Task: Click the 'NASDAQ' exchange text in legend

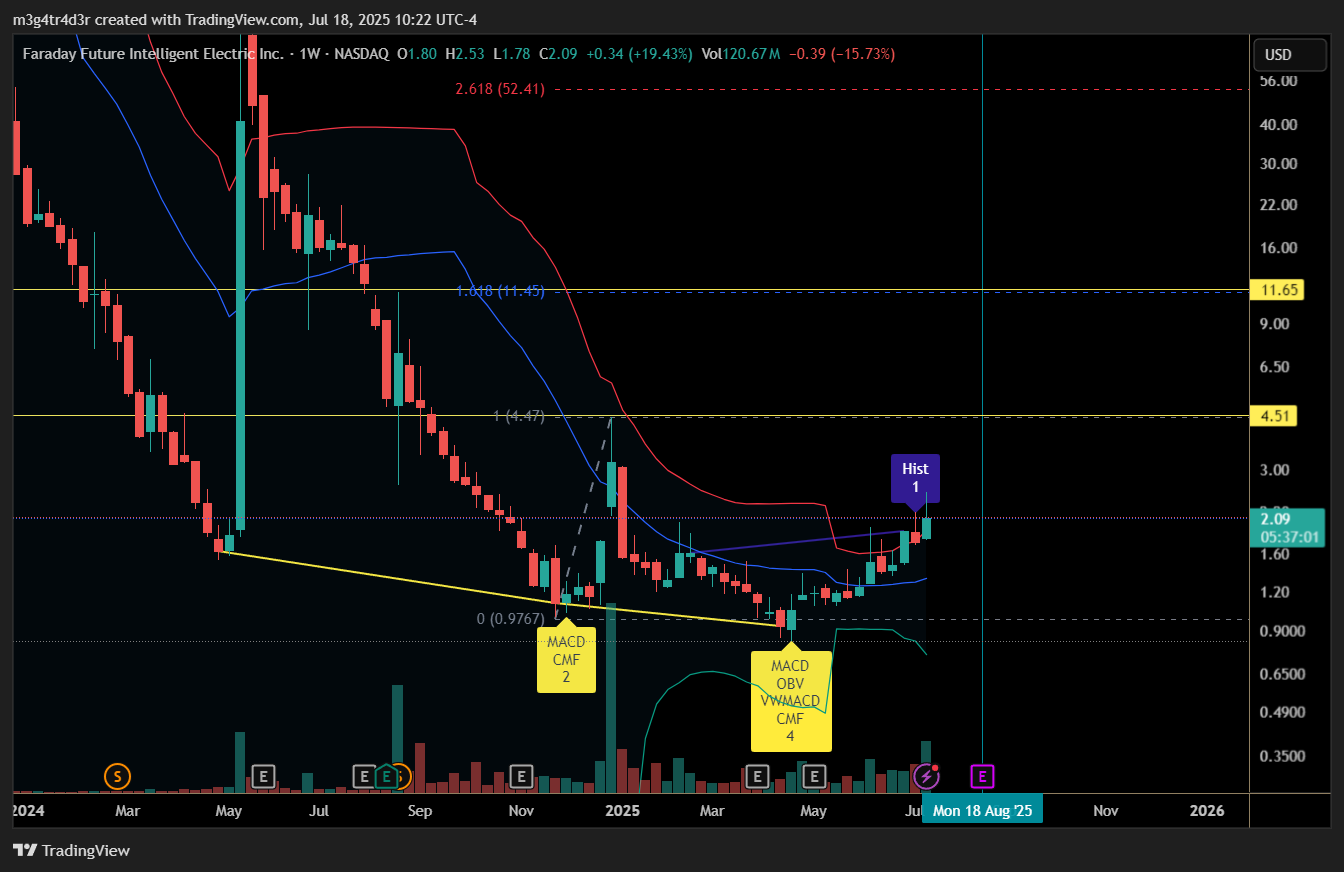Action: pyautogui.click(x=361, y=54)
